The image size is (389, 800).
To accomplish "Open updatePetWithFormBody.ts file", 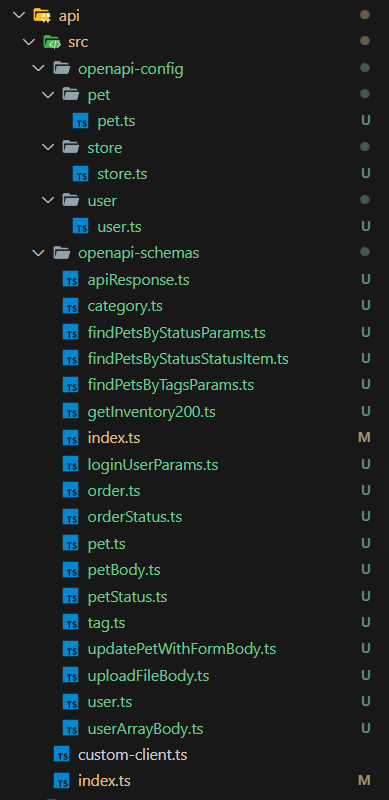I will [x=181, y=649].
